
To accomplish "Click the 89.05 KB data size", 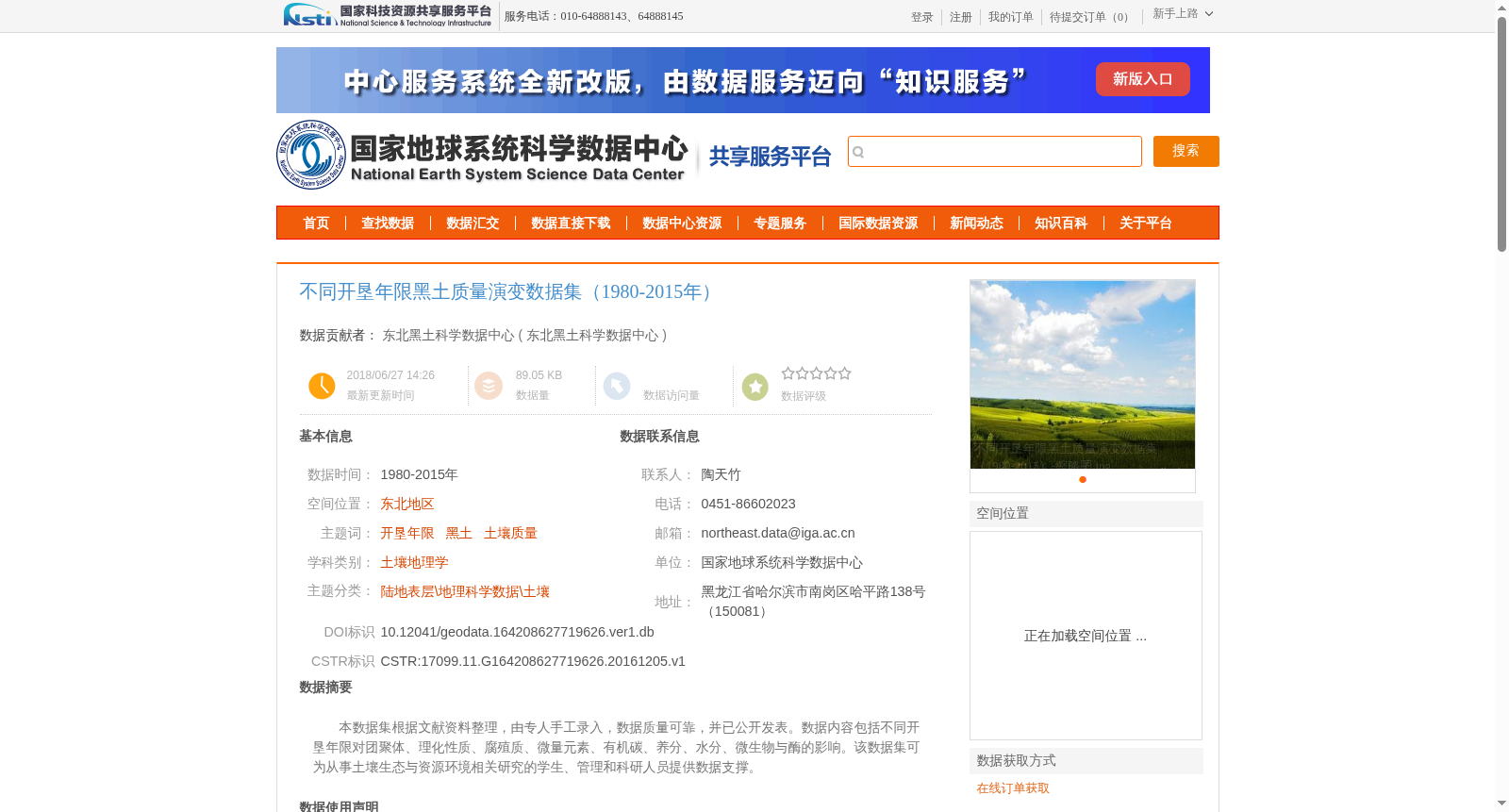I will (x=539, y=375).
